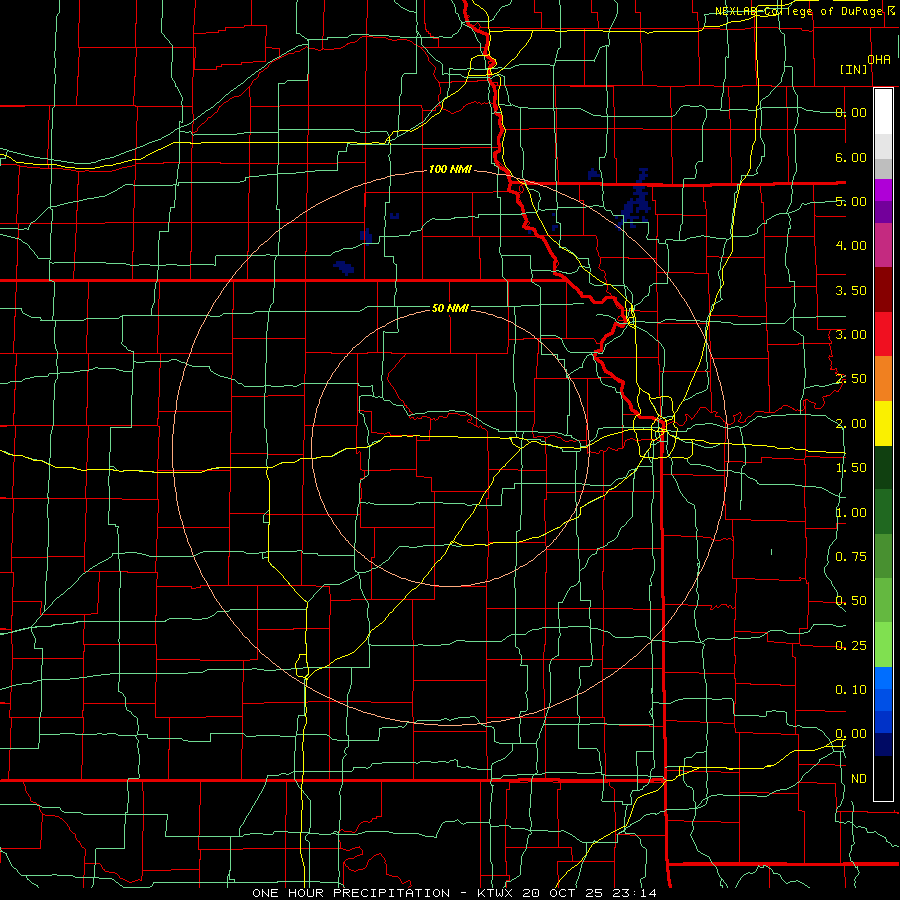Viewport: 900px width, 900px height.
Task: Click the 3.50 legend value
Action: click(851, 290)
